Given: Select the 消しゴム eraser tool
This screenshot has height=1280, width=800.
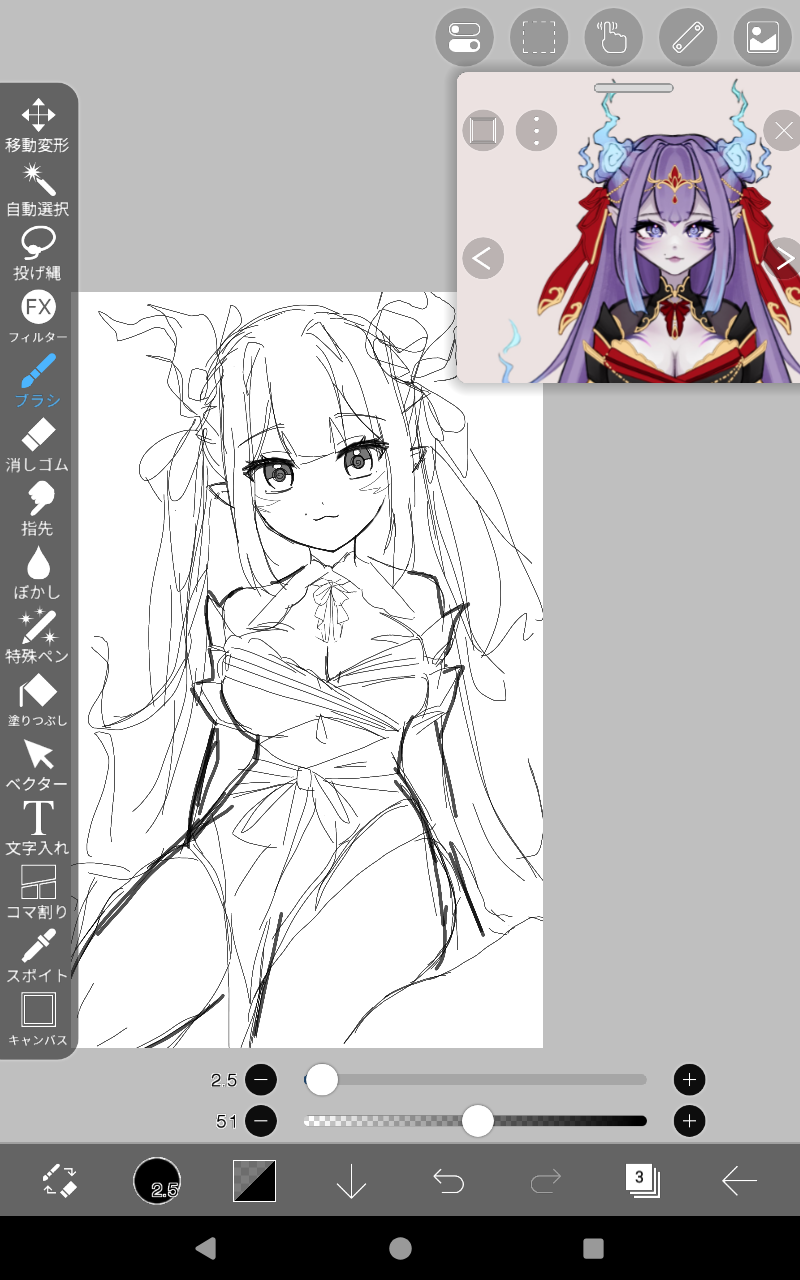Looking at the screenshot, I should [x=38, y=445].
